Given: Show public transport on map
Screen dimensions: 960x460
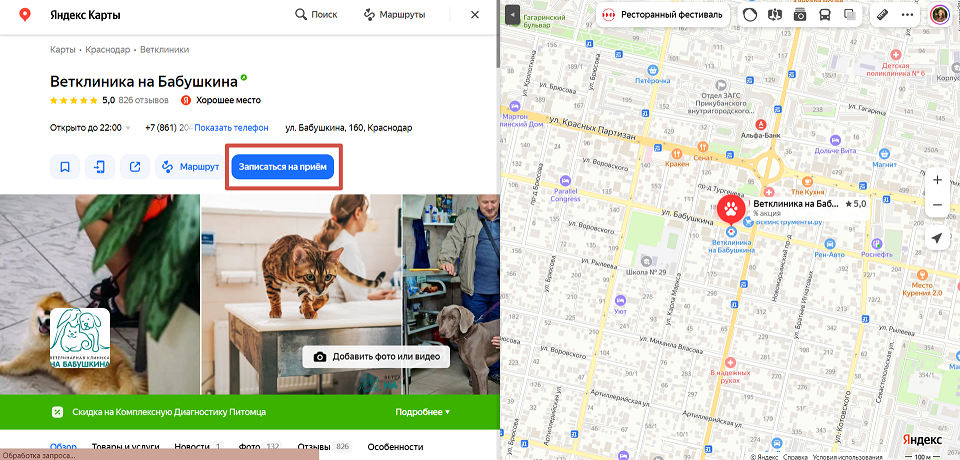Looking at the screenshot, I should (x=824, y=15).
